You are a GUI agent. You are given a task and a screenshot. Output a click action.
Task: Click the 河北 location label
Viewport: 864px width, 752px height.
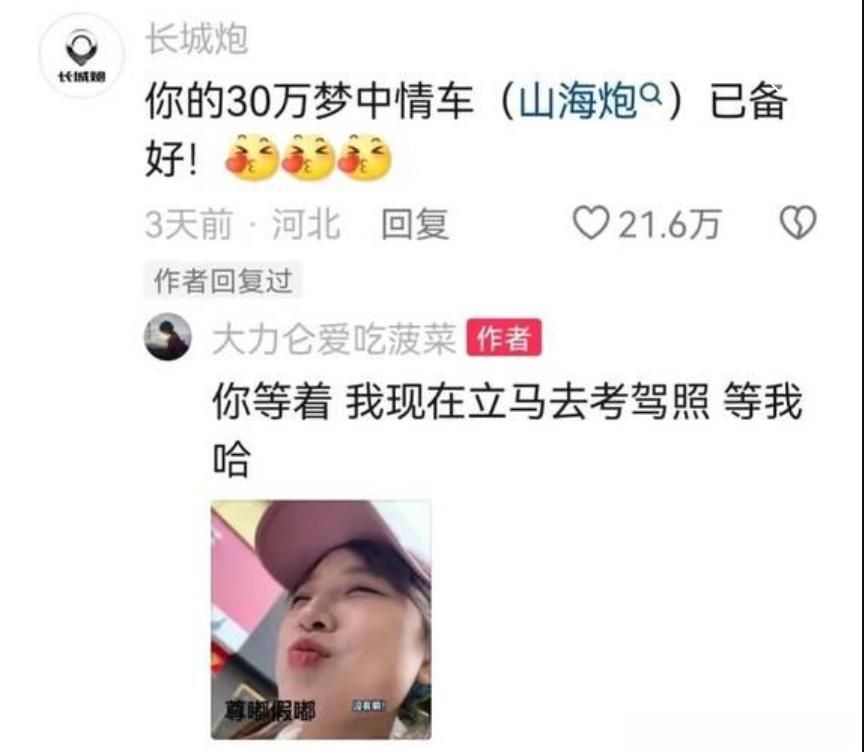[306, 224]
